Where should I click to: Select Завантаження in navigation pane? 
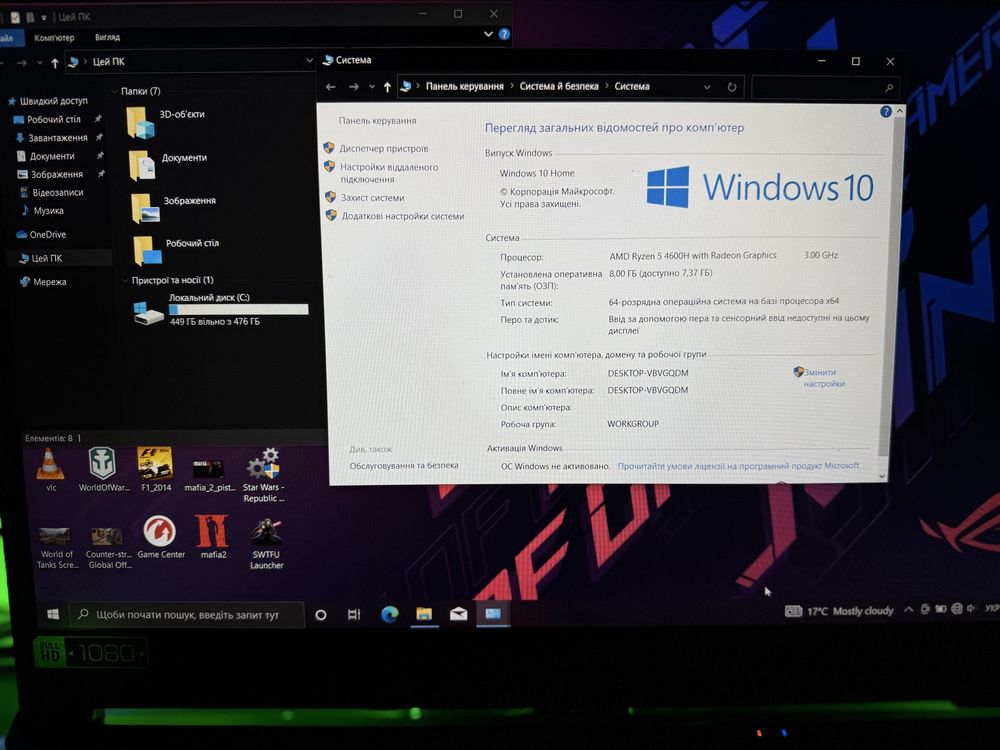point(57,138)
